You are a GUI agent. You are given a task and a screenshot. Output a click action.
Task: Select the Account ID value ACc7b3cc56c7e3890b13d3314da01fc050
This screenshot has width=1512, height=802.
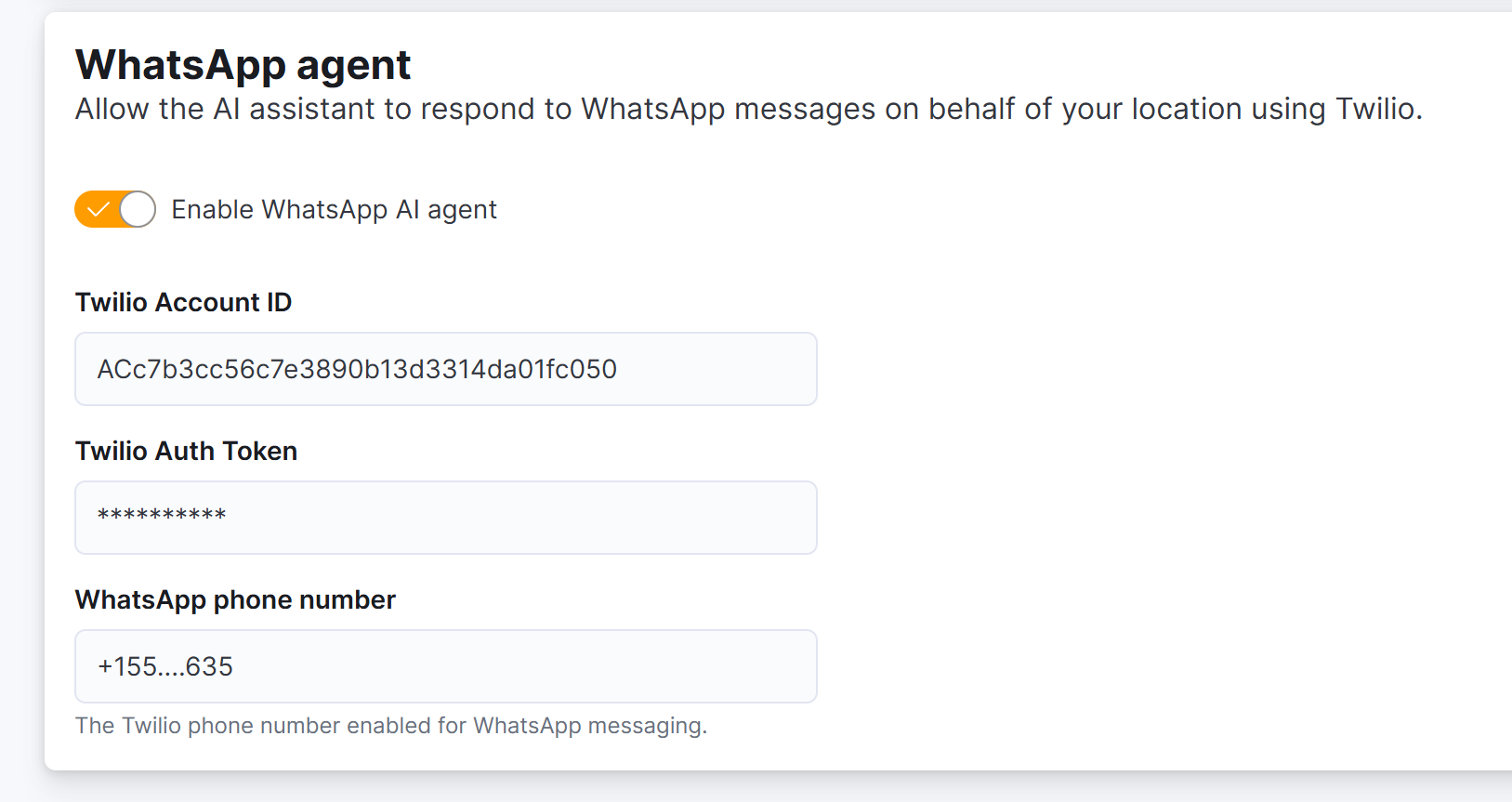click(x=356, y=369)
